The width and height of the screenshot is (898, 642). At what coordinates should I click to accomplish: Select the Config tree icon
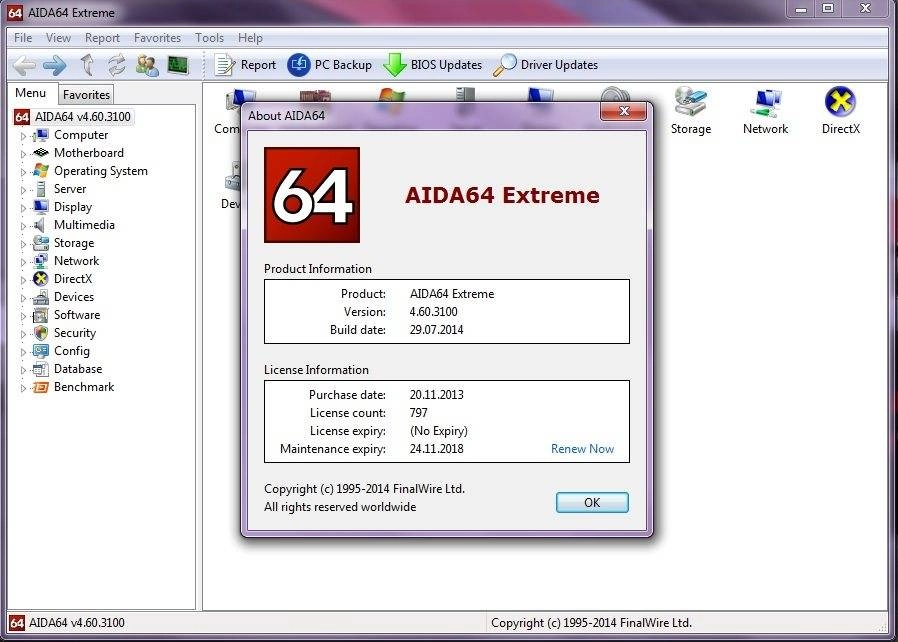click(x=41, y=351)
